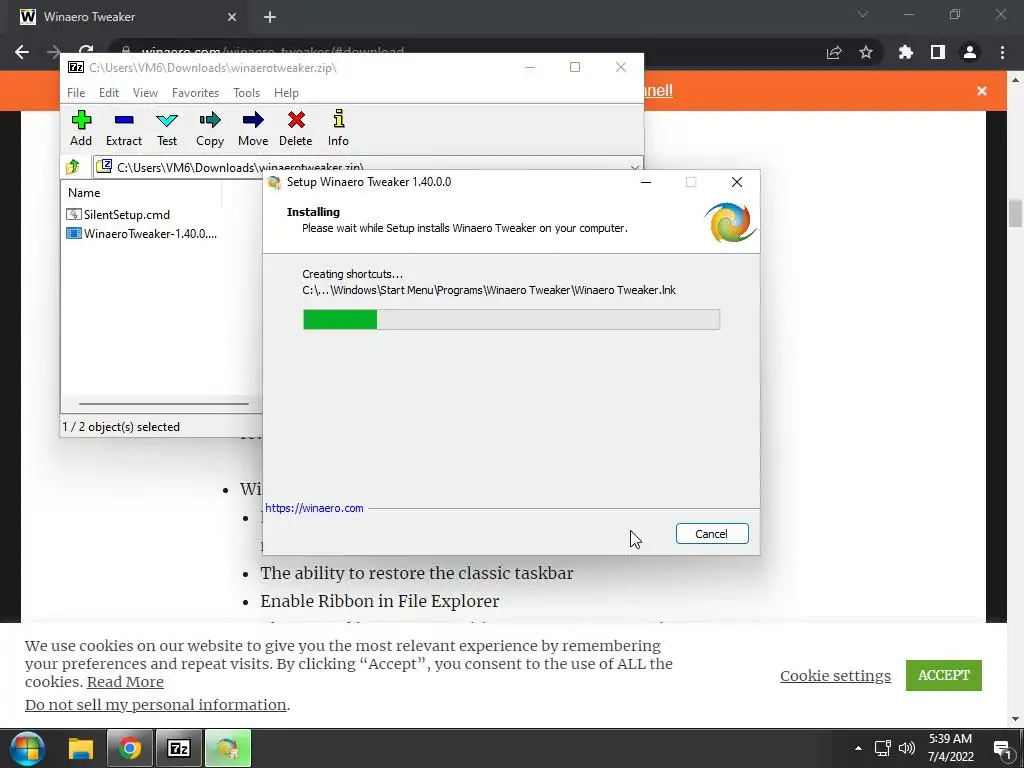The width and height of the screenshot is (1024, 768).
Task: Select SilentSetup.cmd in the archive list
Action: coord(118,215)
